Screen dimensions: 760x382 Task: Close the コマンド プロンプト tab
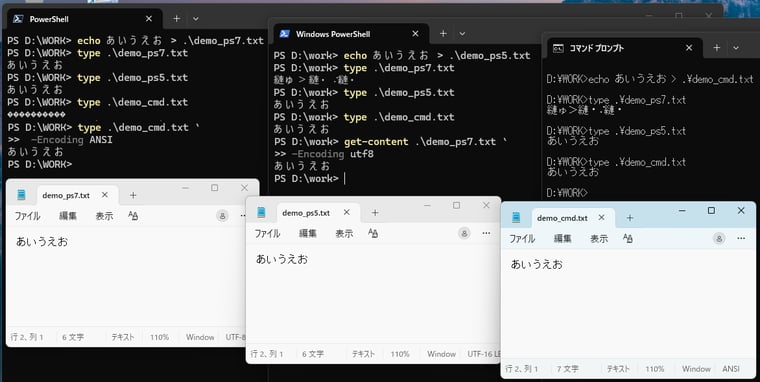click(689, 48)
